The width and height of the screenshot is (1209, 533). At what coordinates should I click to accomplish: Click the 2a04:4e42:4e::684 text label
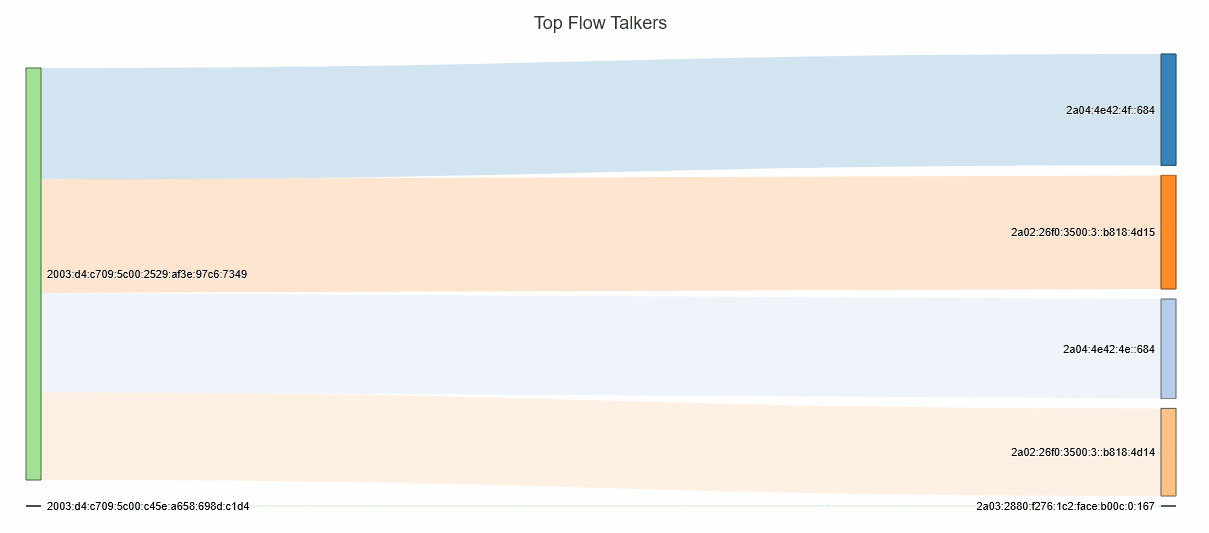(x=1108, y=349)
